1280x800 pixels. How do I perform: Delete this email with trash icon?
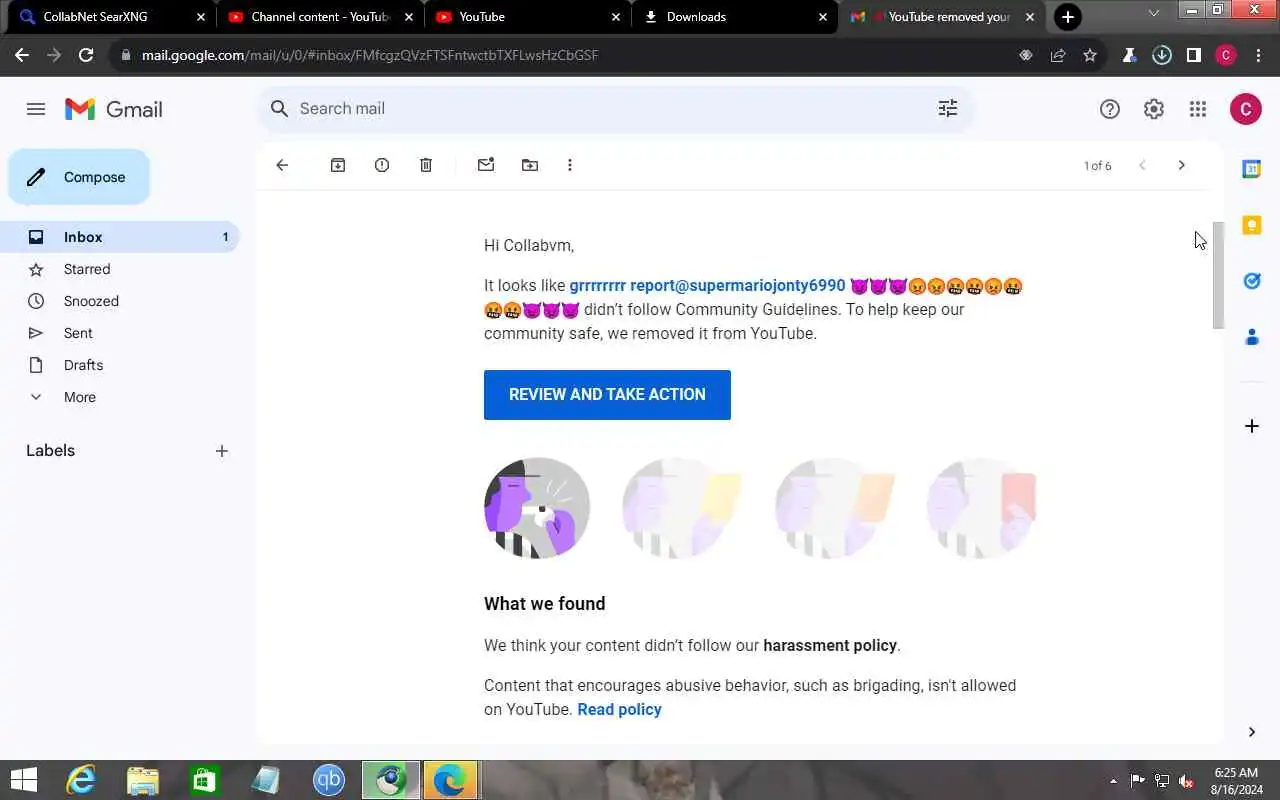[426, 165]
